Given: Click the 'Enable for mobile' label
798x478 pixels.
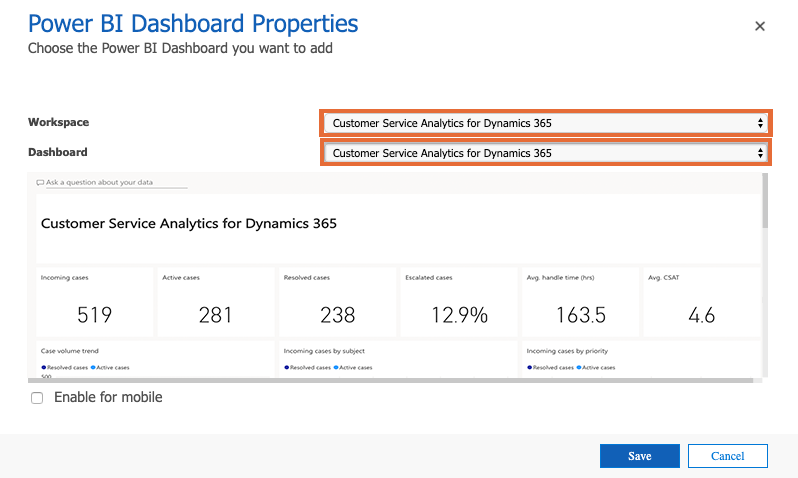Looking at the screenshot, I should coord(108,397).
